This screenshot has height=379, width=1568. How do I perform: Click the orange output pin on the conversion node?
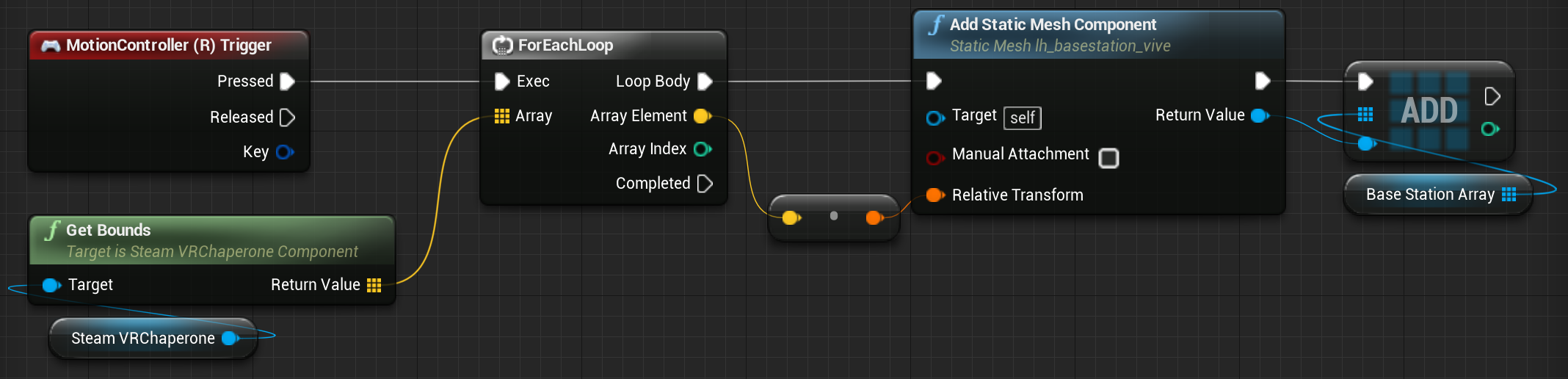pyautogui.click(x=874, y=217)
